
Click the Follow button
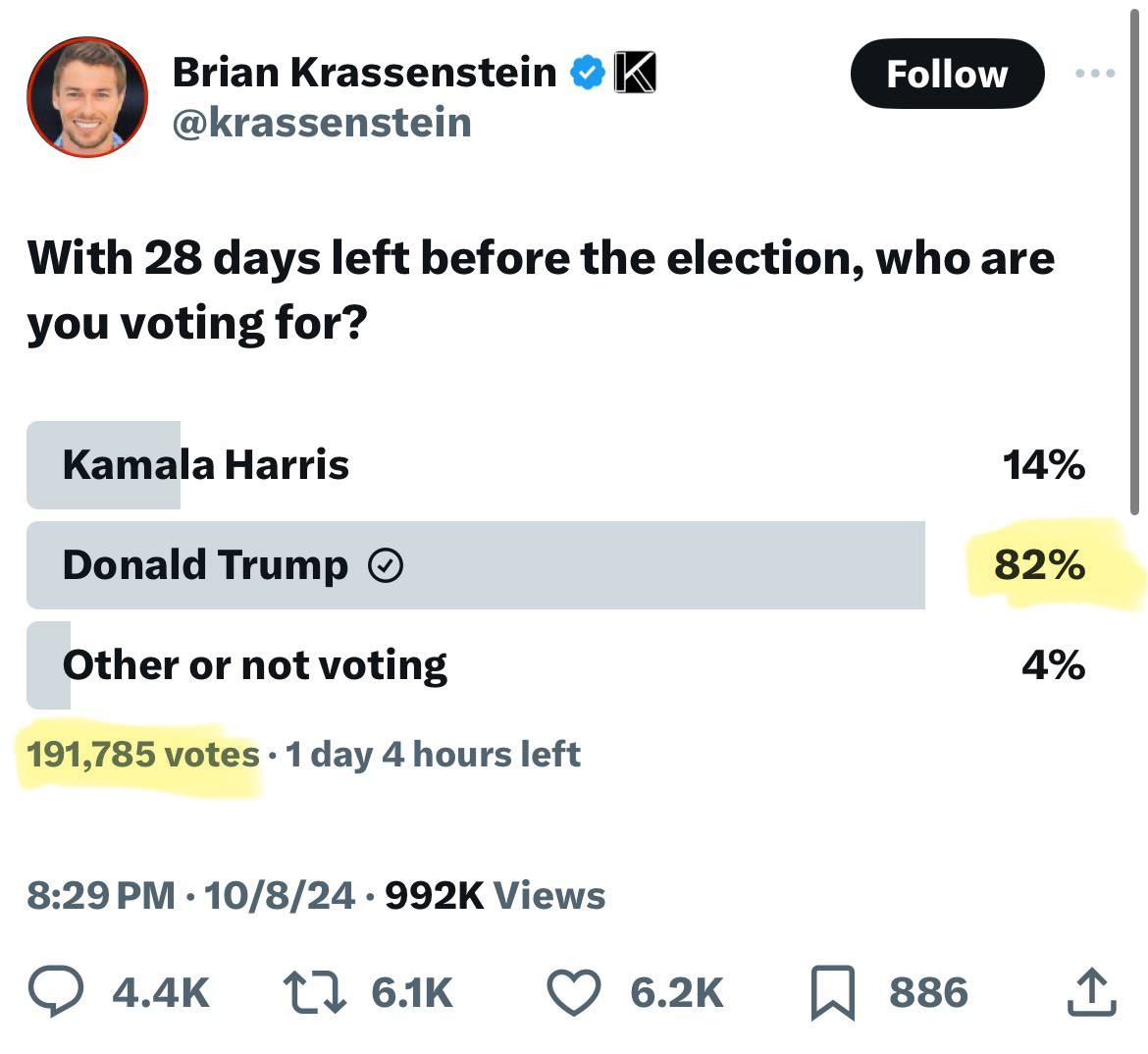(946, 74)
